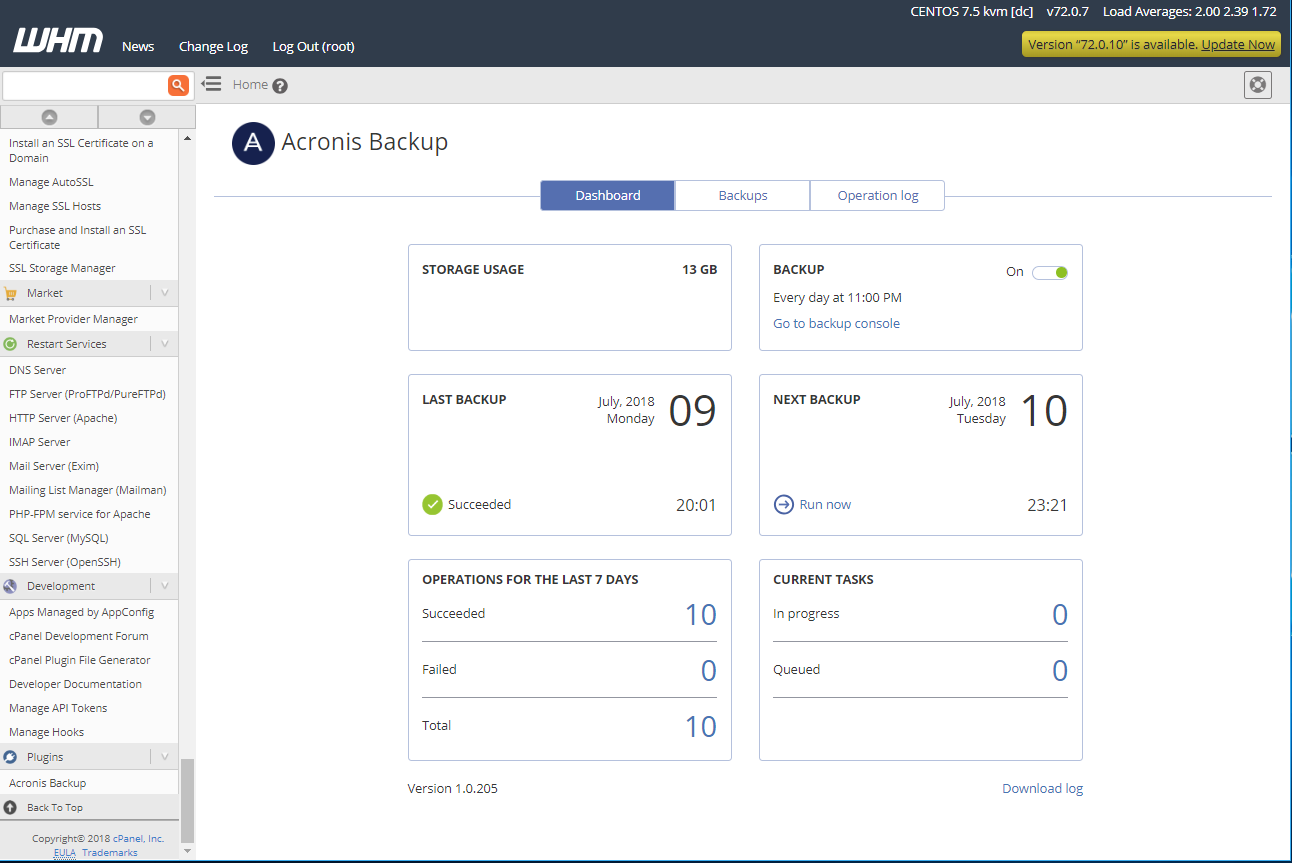Click the orange search magnifier button

pos(178,85)
